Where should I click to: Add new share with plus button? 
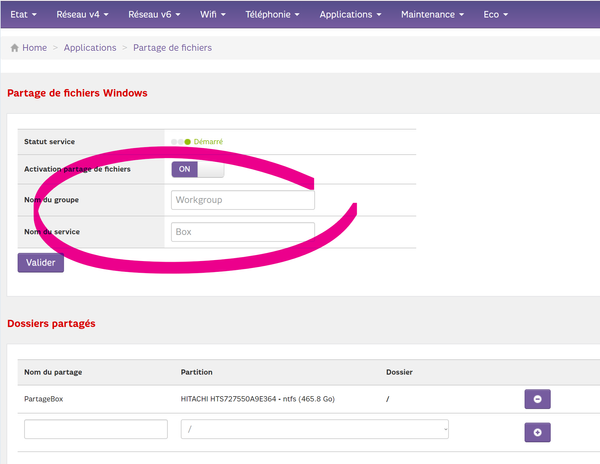[x=537, y=432]
